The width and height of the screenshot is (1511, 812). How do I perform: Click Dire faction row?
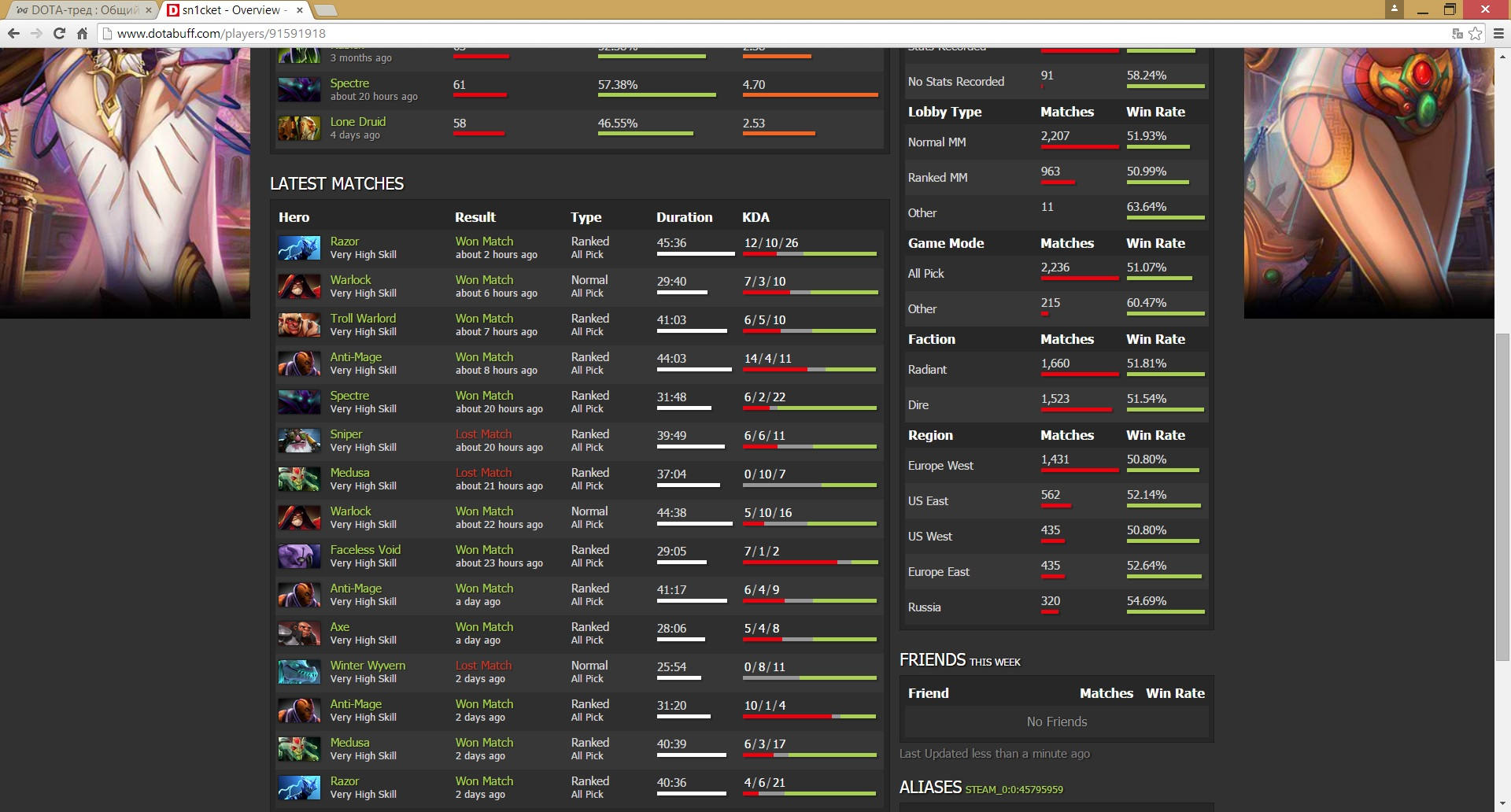pyautogui.click(x=1056, y=405)
